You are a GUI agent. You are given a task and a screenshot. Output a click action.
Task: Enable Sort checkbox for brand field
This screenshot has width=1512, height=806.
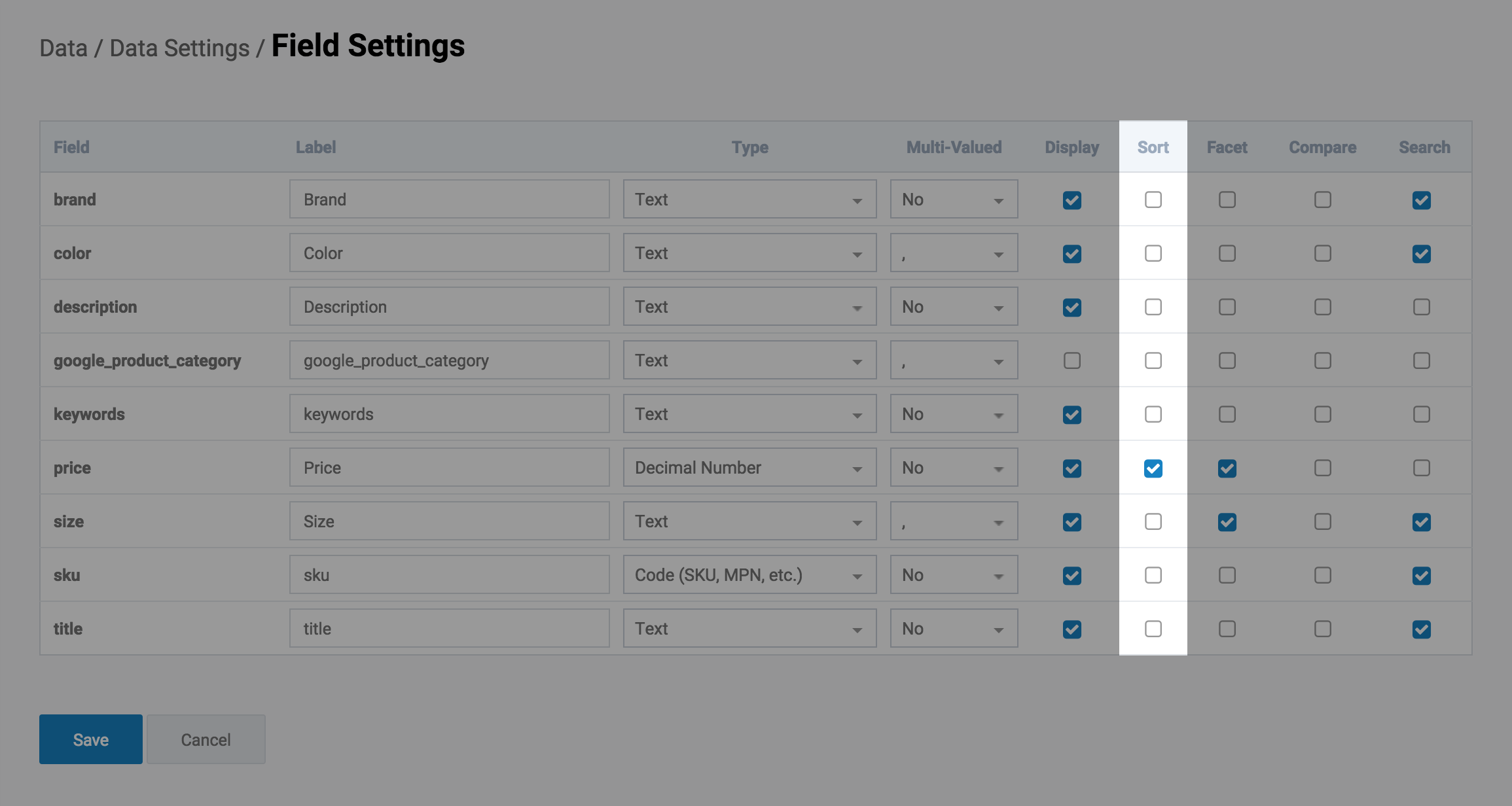pyautogui.click(x=1153, y=200)
